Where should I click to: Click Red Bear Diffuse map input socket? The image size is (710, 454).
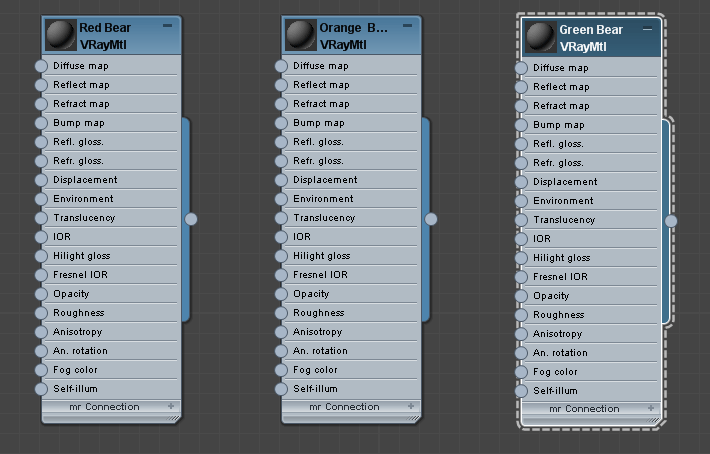[x=41, y=66]
